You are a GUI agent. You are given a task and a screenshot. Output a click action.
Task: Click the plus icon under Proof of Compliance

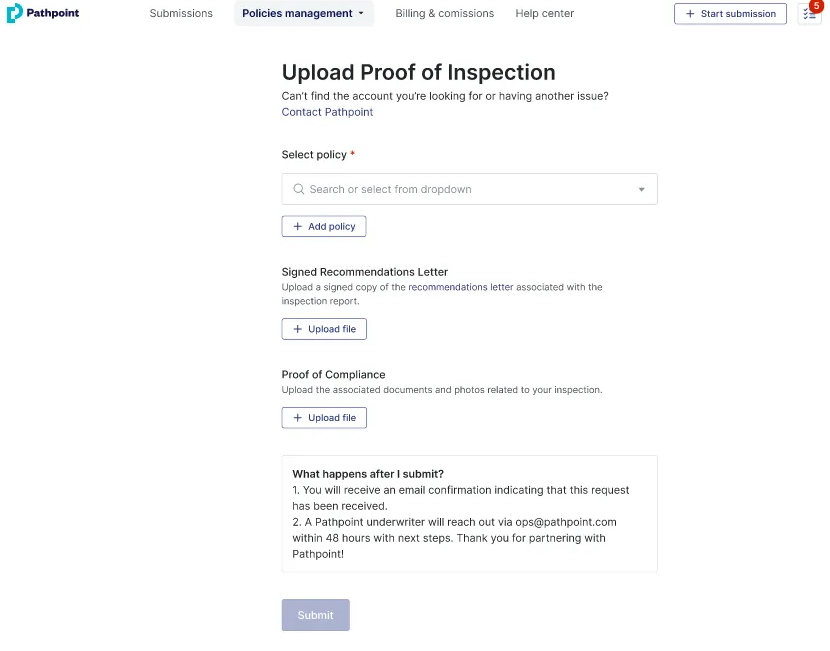click(298, 418)
